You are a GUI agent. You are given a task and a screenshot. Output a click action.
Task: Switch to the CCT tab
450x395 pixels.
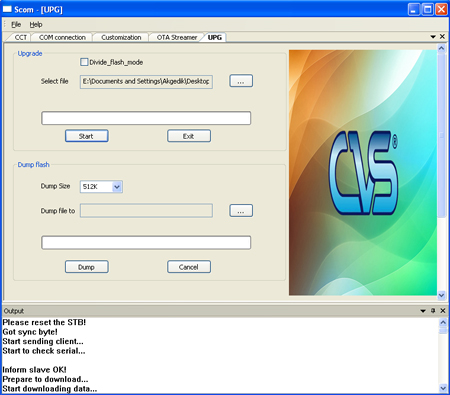[20, 37]
